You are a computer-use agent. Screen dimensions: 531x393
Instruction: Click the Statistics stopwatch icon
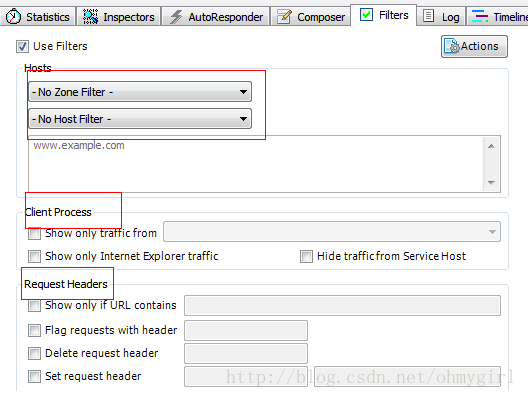click(14, 16)
